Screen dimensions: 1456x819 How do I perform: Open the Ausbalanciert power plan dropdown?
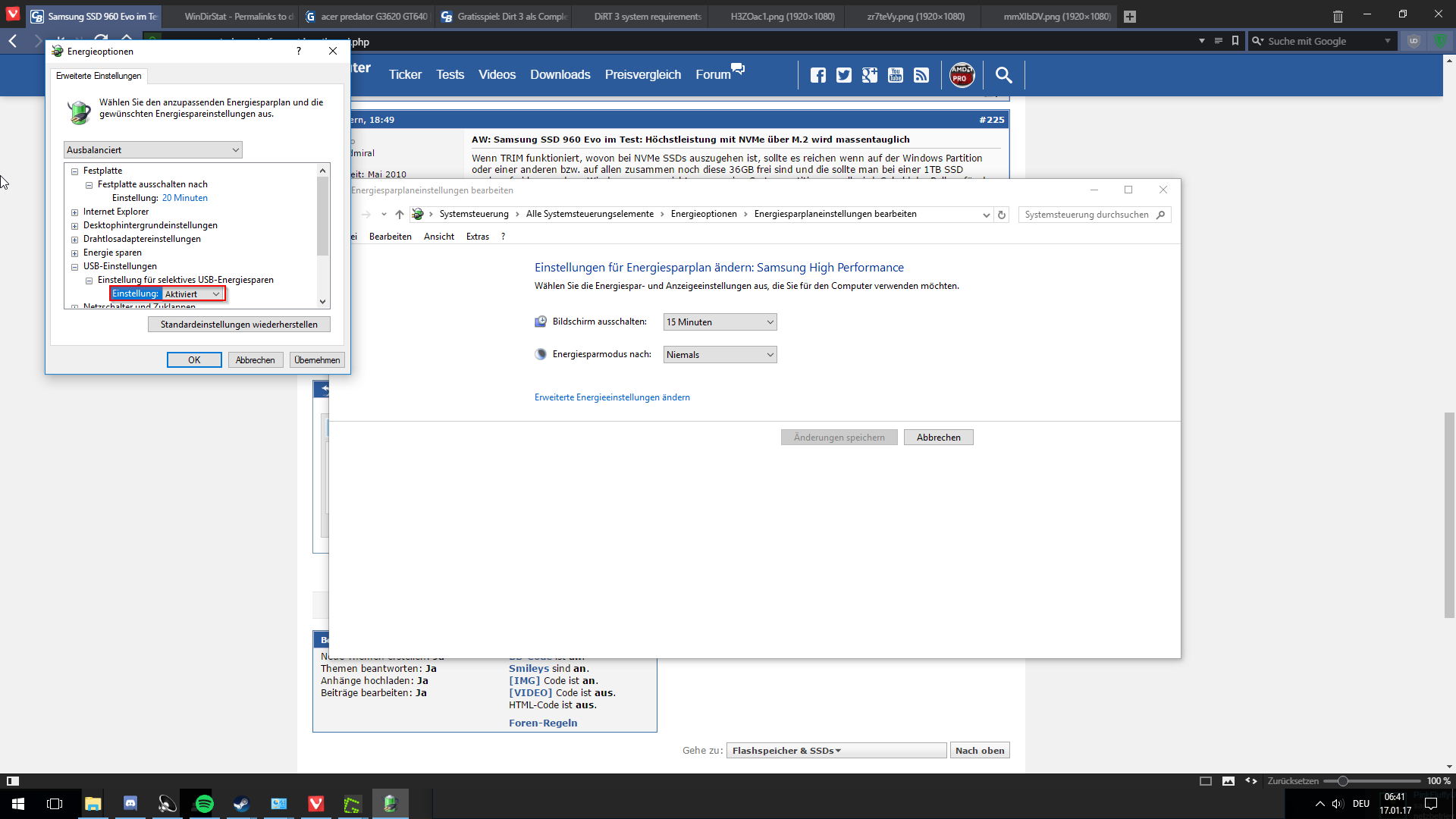[x=153, y=150]
